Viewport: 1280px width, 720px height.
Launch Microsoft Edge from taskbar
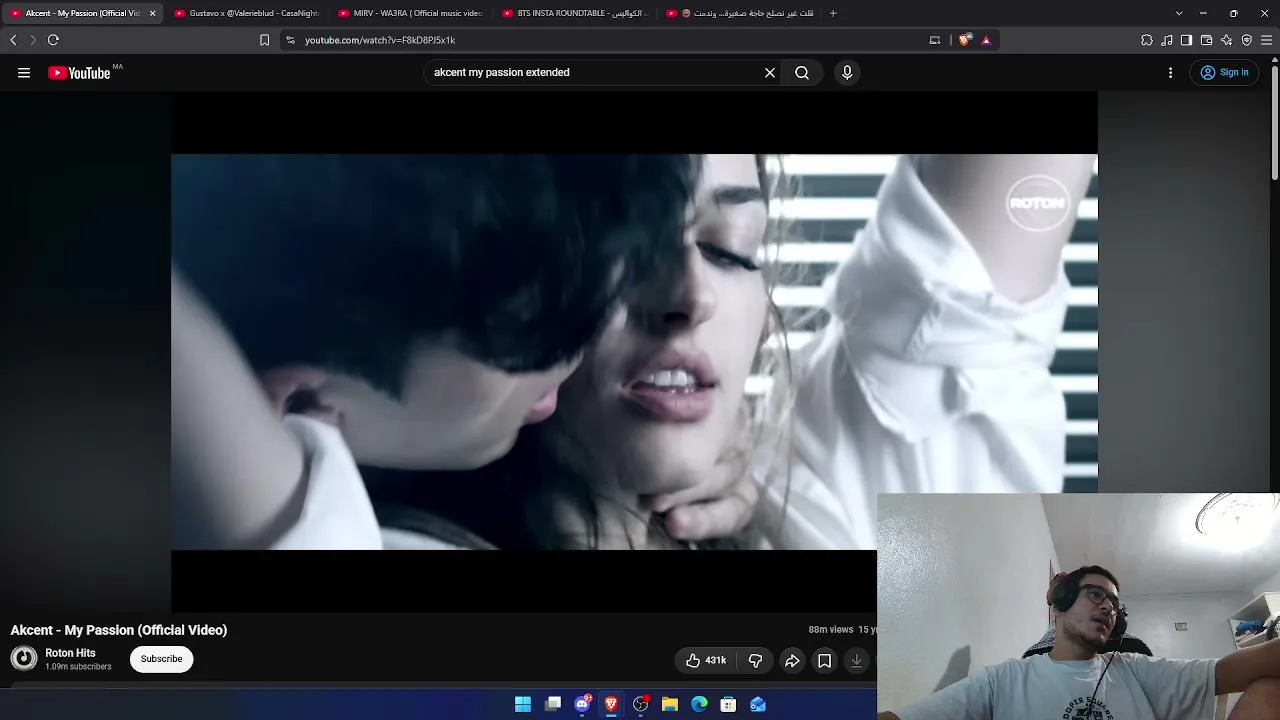699,704
